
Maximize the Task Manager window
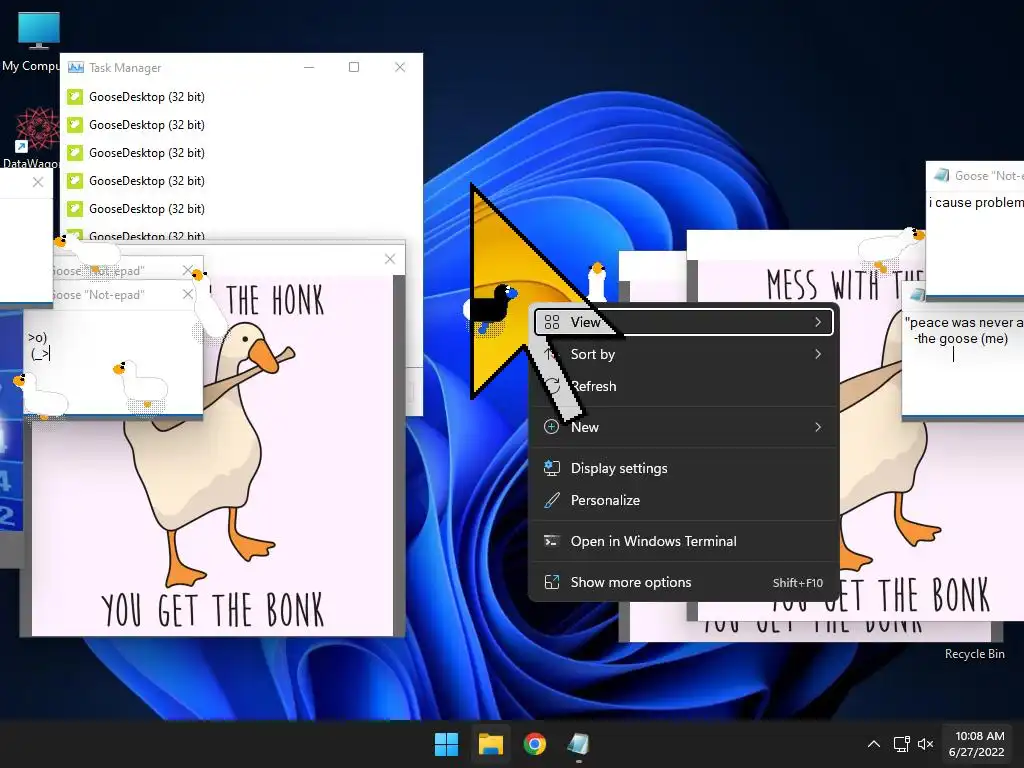(x=354, y=67)
